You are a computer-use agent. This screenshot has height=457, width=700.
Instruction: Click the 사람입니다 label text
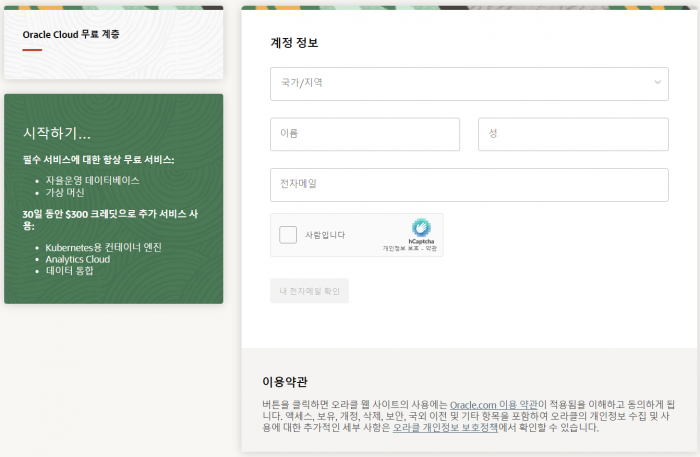point(325,235)
